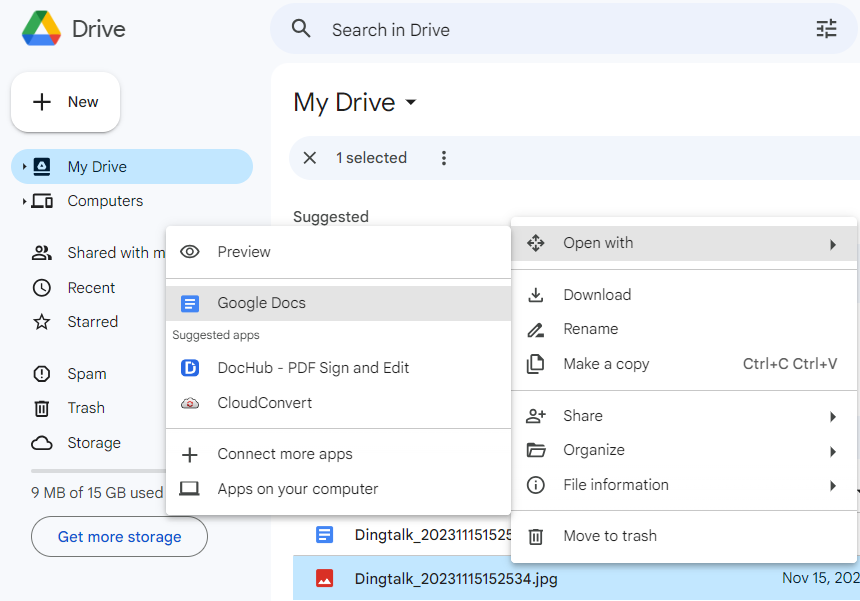Select Make a copy option
The image size is (860, 601).
(x=684, y=364)
